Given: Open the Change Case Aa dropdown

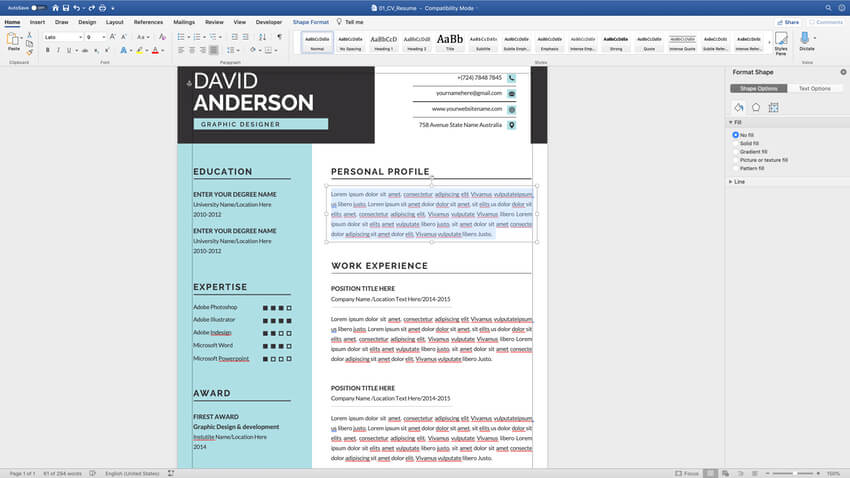Looking at the screenshot, I should (x=143, y=37).
